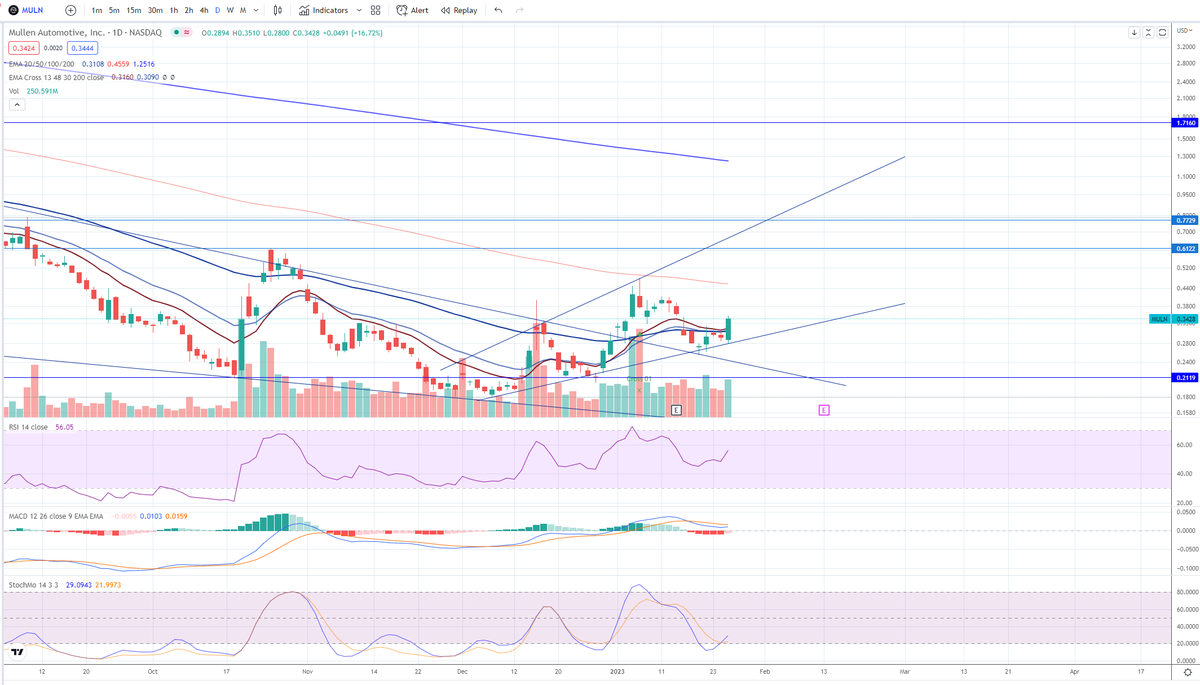Select the weekly W timeframe
Screen dimensions: 1200x685
pos(230,10)
